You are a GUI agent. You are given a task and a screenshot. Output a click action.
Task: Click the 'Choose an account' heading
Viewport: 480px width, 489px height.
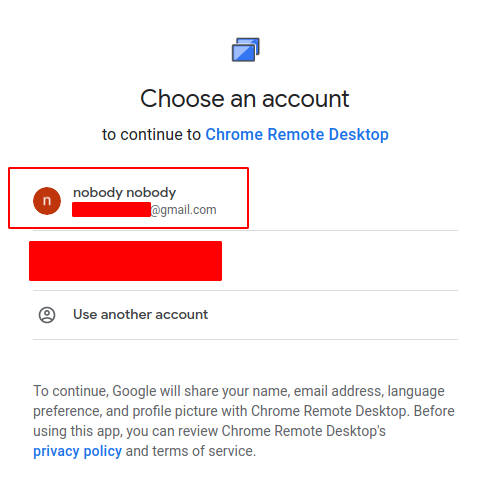pos(245,99)
